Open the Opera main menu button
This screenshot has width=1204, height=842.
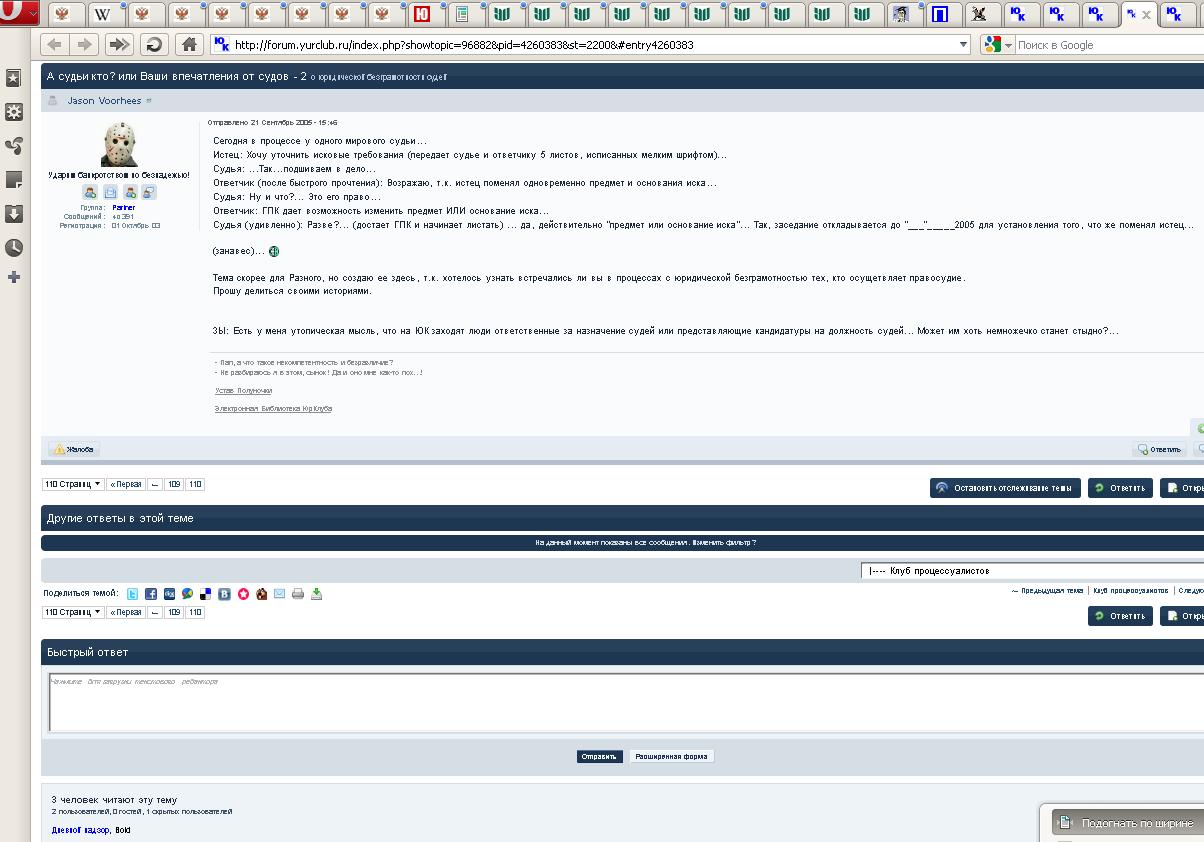pos(20,13)
